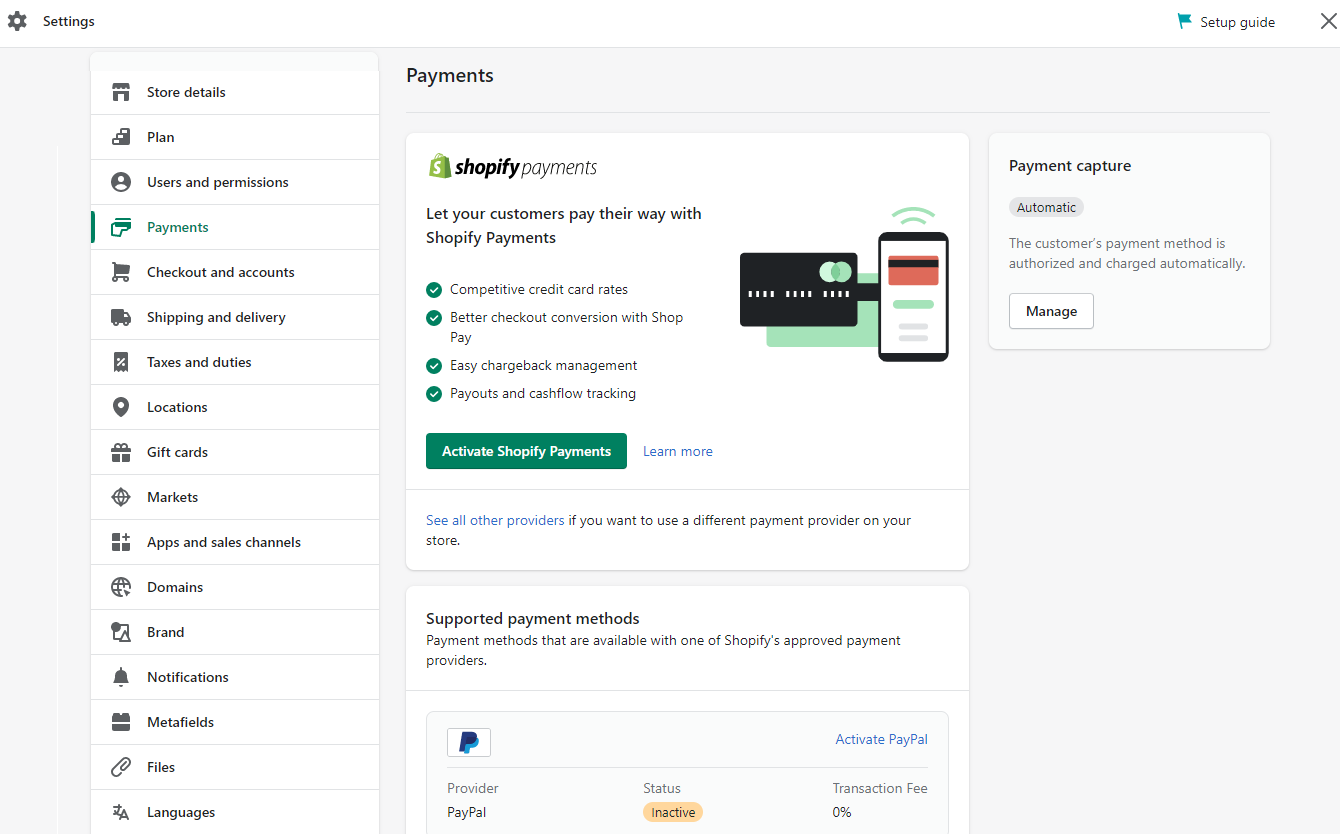Image resolution: width=1340 pixels, height=834 pixels.
Task: Open Taxes and duties settings
Action: (235, 362)
